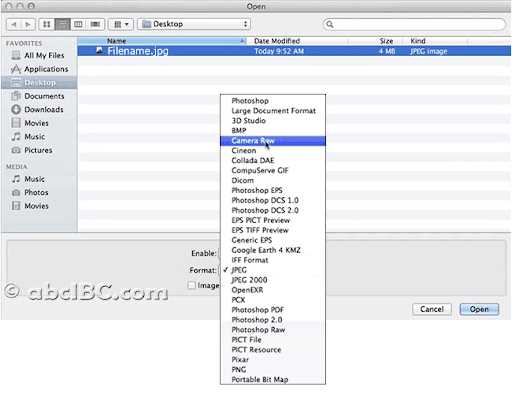Click the search field
512x394 pixels.
pos(414,24)
